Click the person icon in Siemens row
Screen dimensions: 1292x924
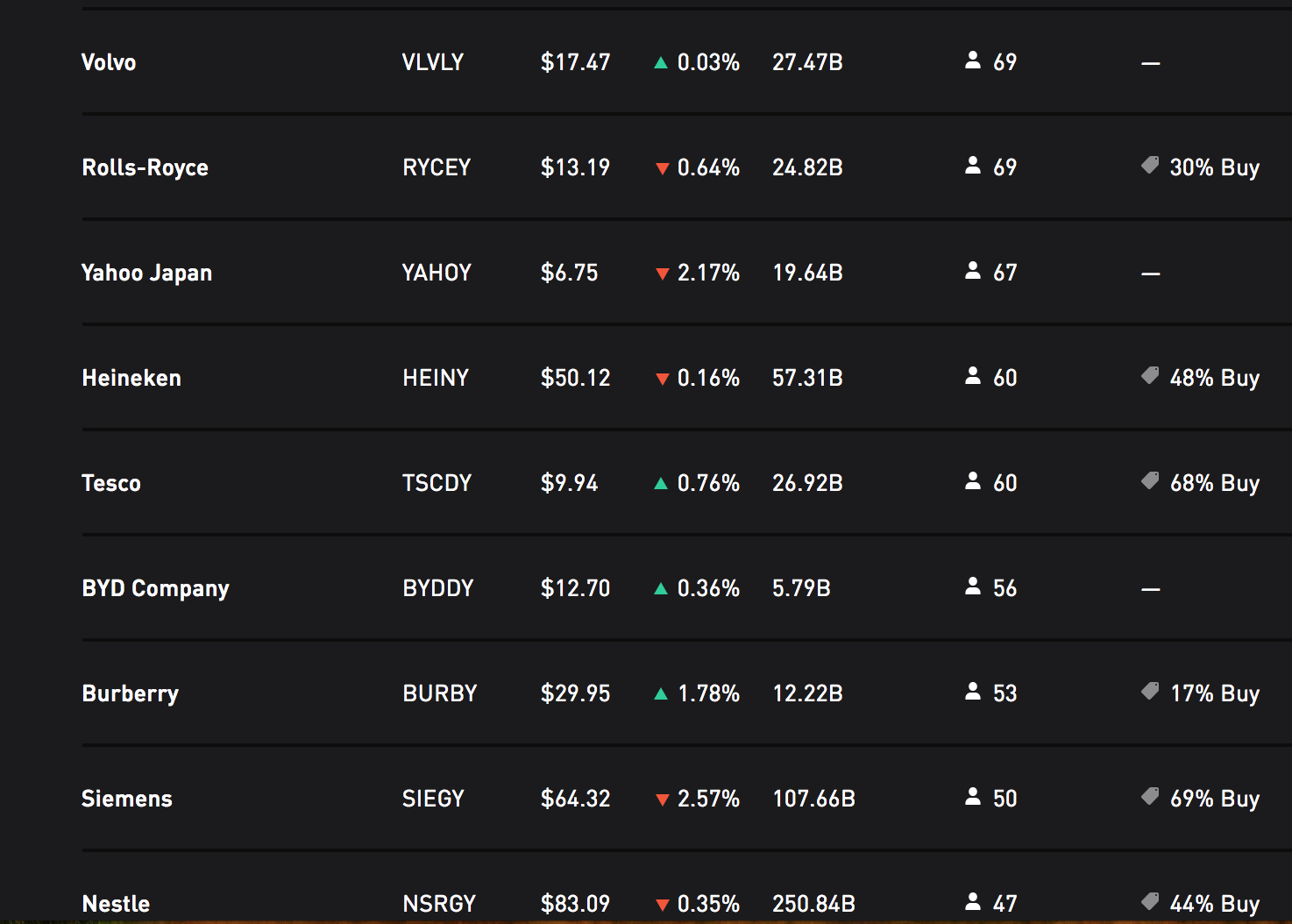coord(973,796)
